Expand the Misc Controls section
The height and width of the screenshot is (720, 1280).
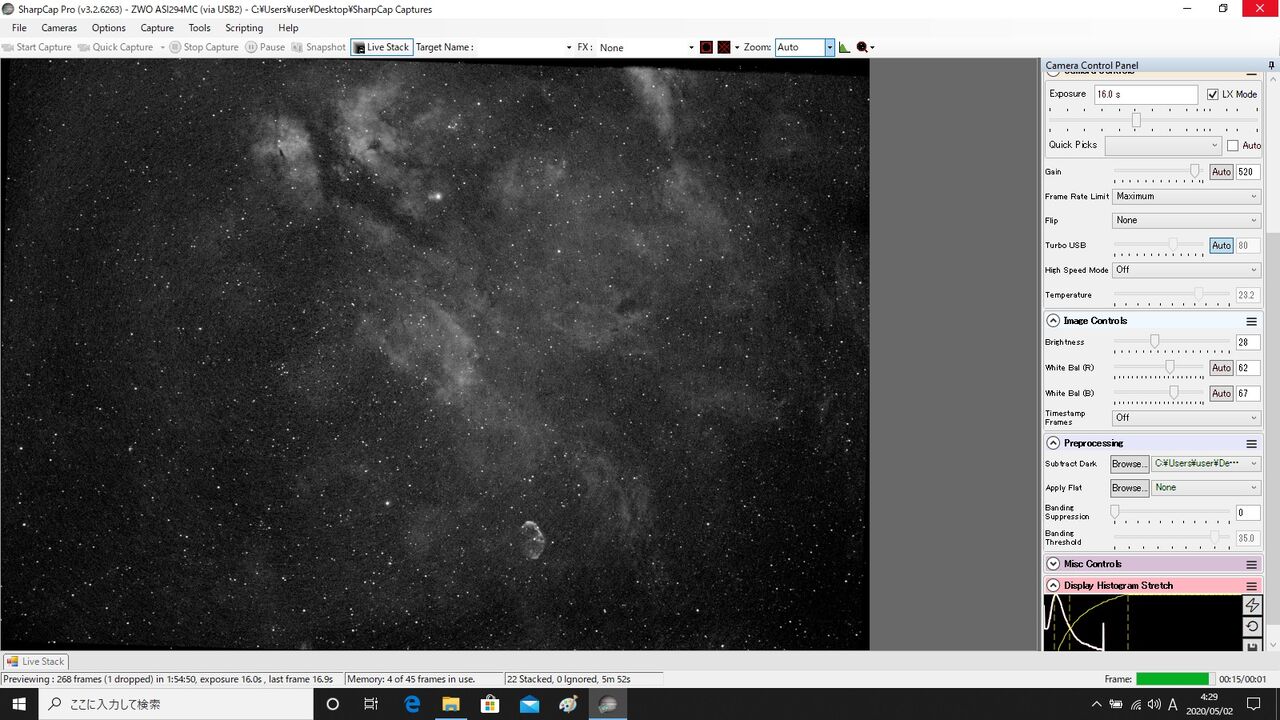[x=1053, y=564]
